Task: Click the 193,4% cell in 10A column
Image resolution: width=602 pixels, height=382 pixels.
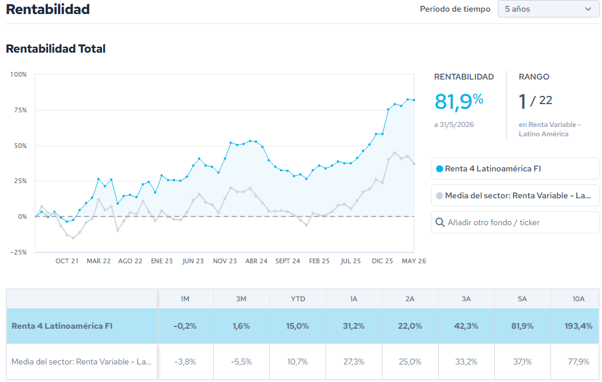Action: [x=578, y=326]
